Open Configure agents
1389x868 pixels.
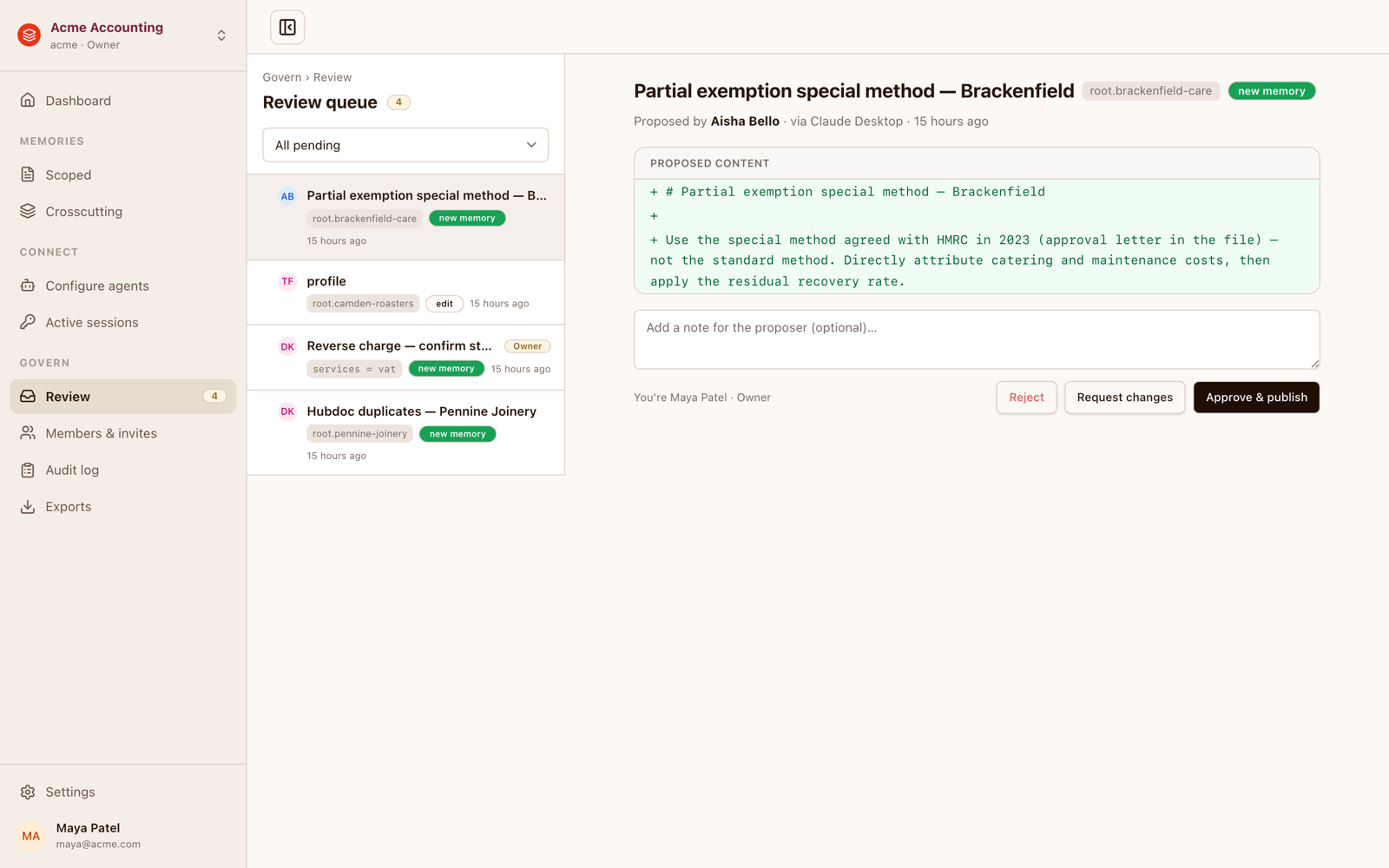[123, 286]
